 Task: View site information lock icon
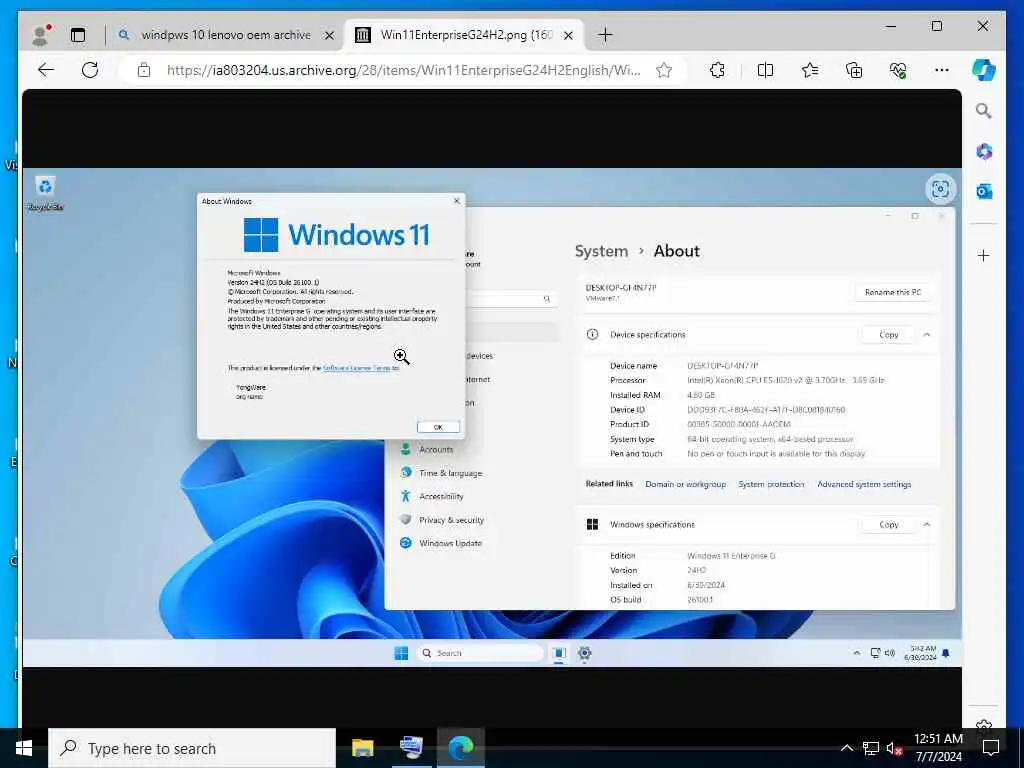point(144,70)
